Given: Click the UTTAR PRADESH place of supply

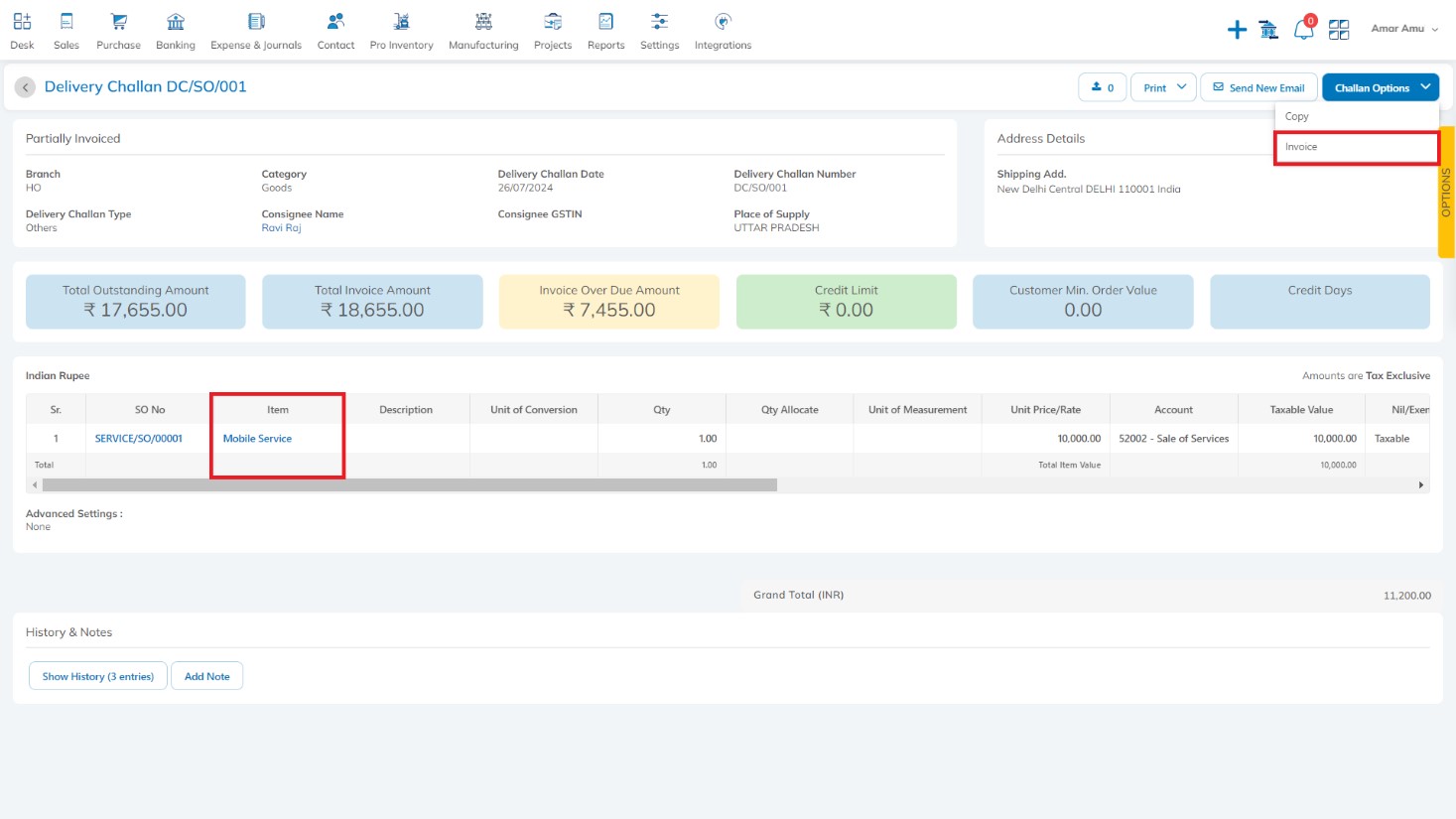Looking at the screenshot, I should [777, 228].
